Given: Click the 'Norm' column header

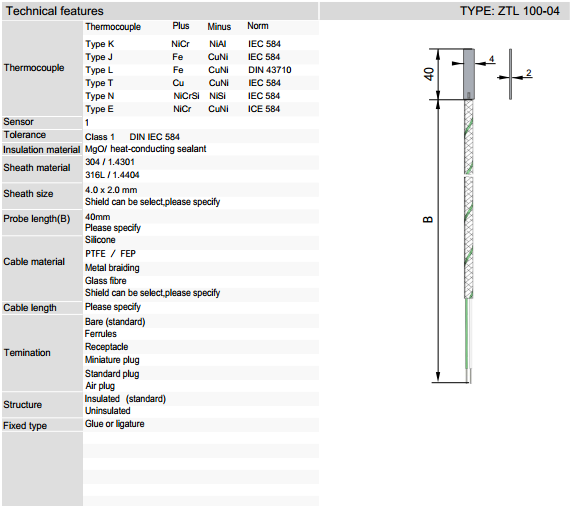Looking at the screenshot, I should [x=258, y=26].
